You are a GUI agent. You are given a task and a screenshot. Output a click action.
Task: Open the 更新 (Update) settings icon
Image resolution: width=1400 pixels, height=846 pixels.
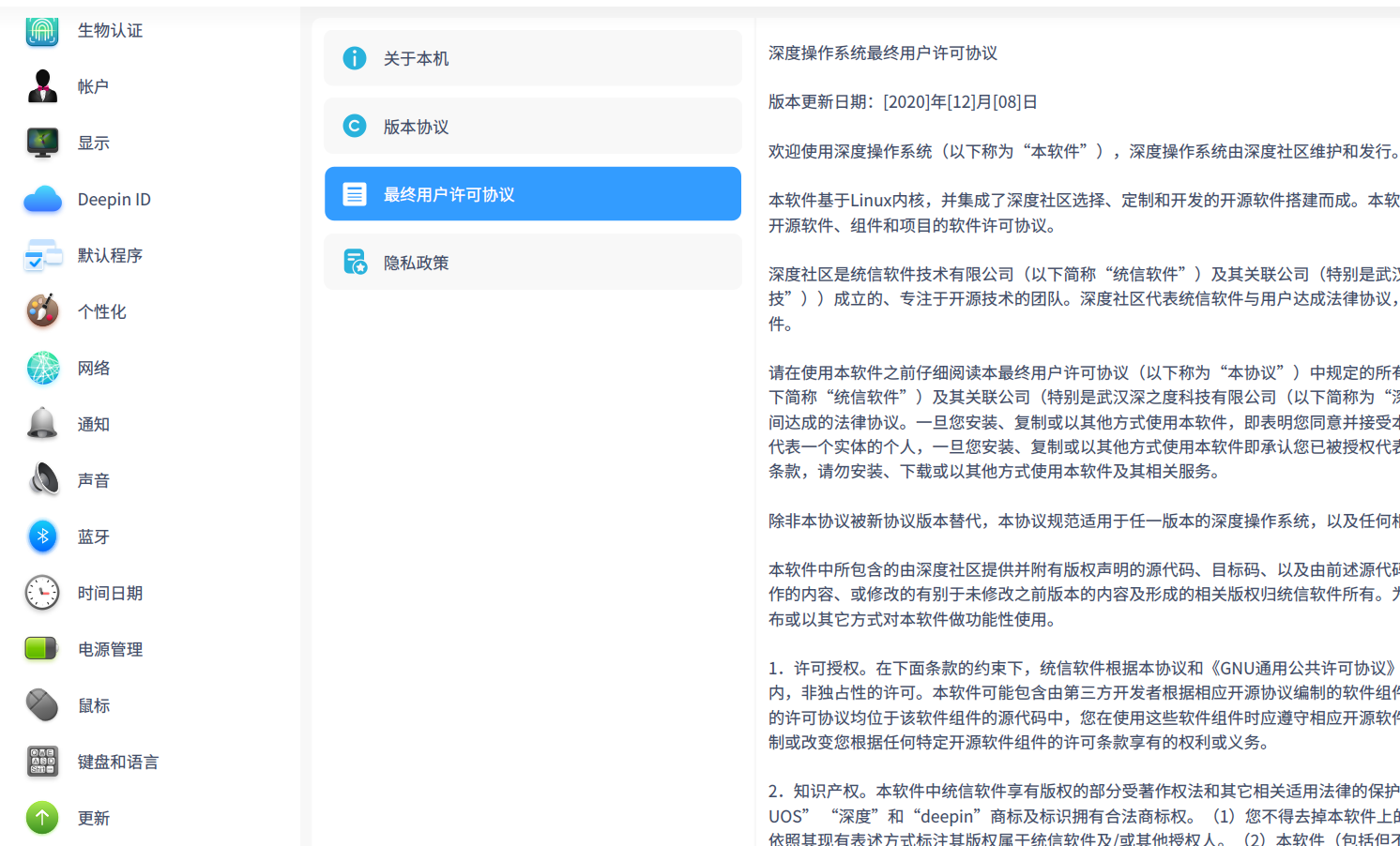click(42, 817)
